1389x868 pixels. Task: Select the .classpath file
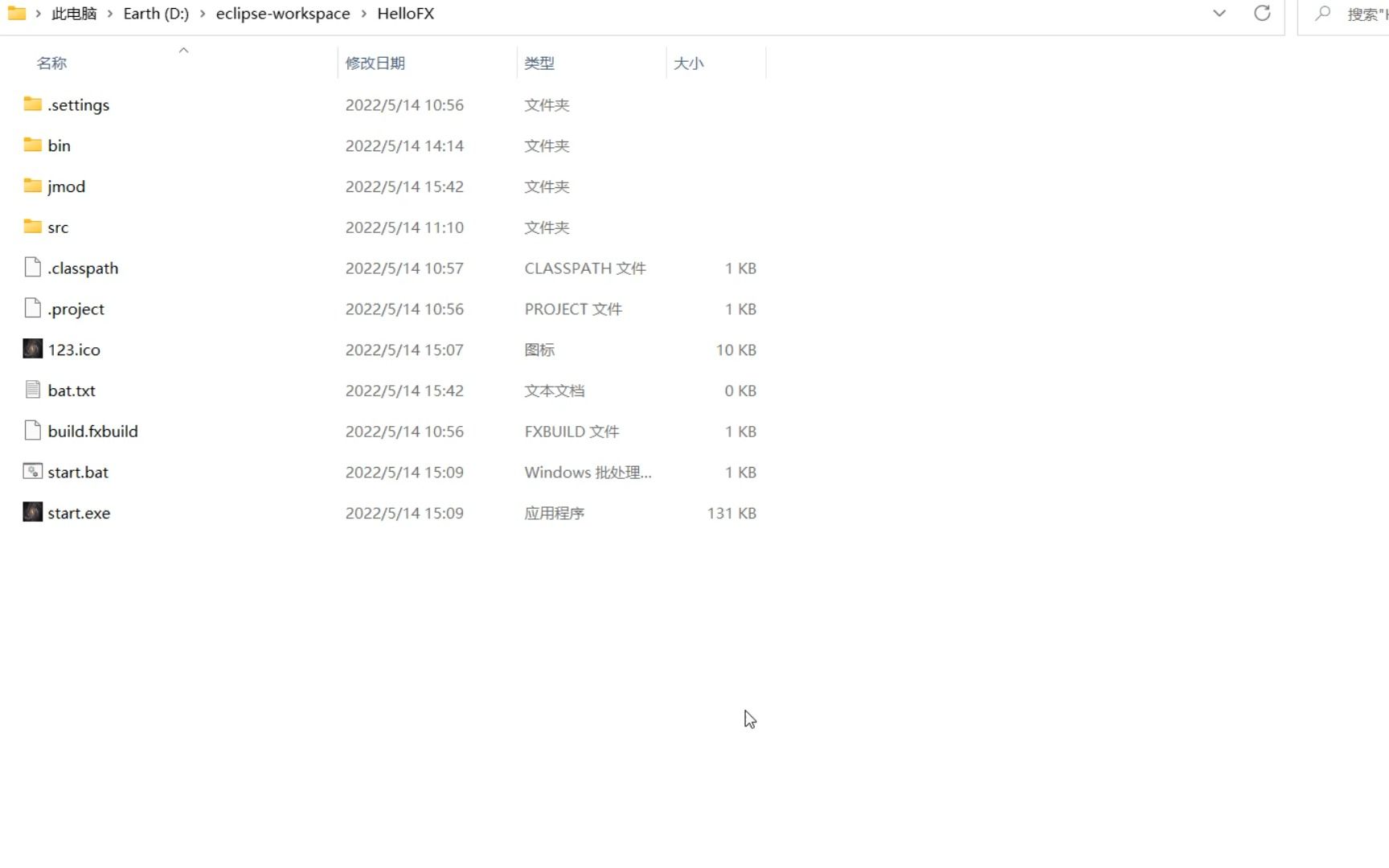[x=83, y=268]
